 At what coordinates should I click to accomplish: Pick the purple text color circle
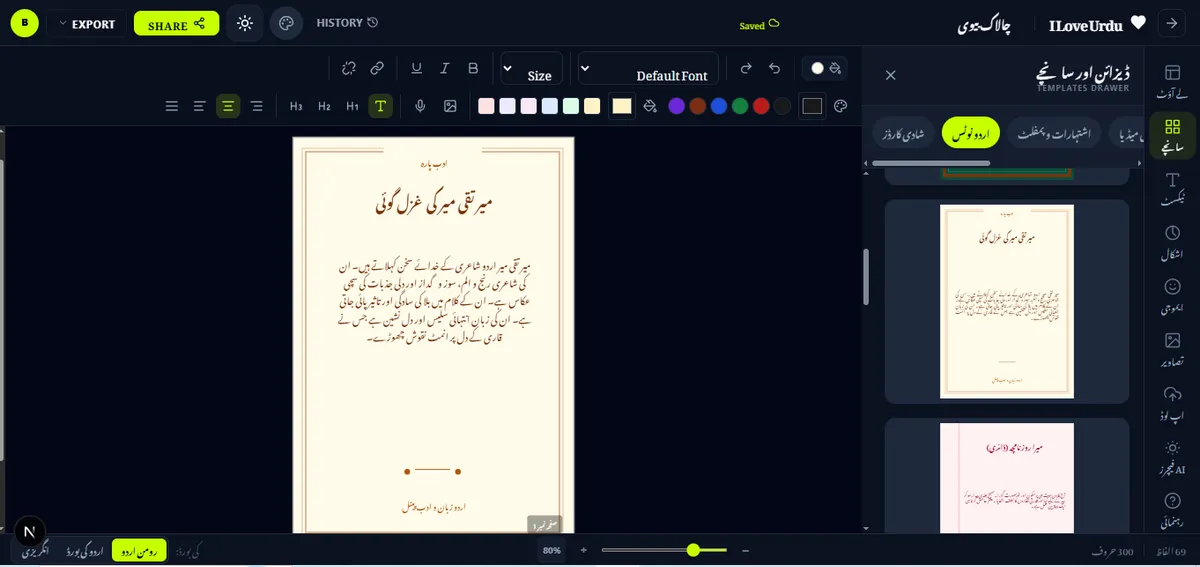[x=676, y=106]
